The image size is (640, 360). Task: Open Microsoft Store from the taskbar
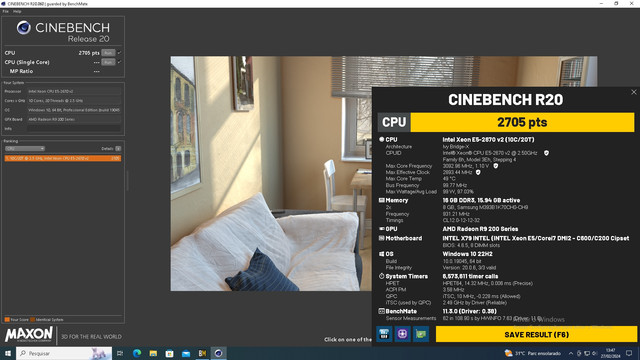coord(169,353)
